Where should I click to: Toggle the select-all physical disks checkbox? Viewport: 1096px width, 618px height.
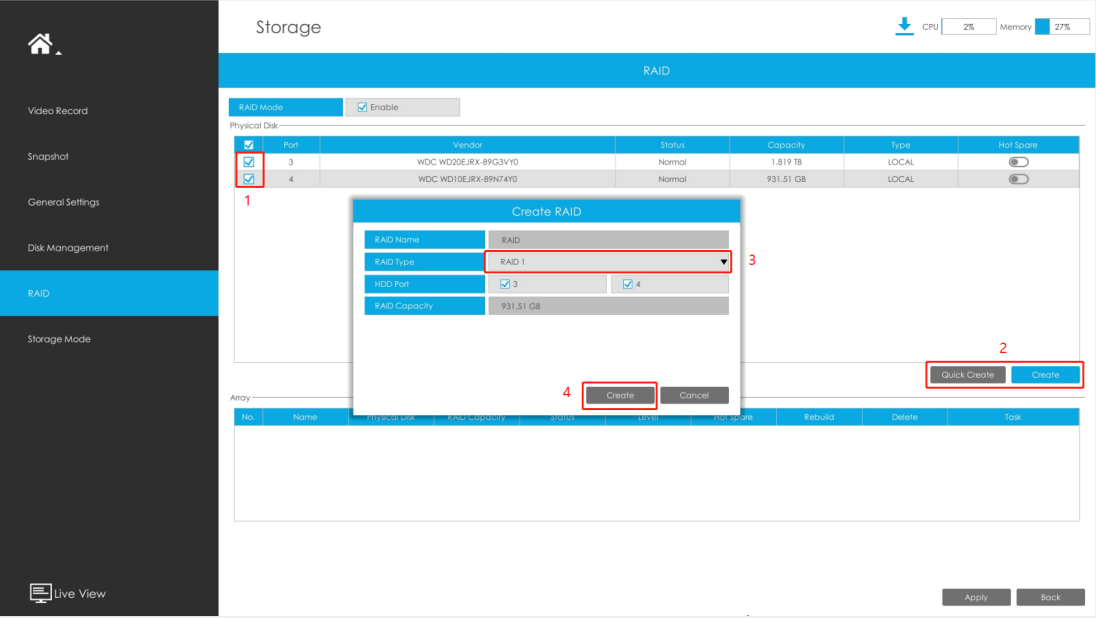[x=249, y=145]
